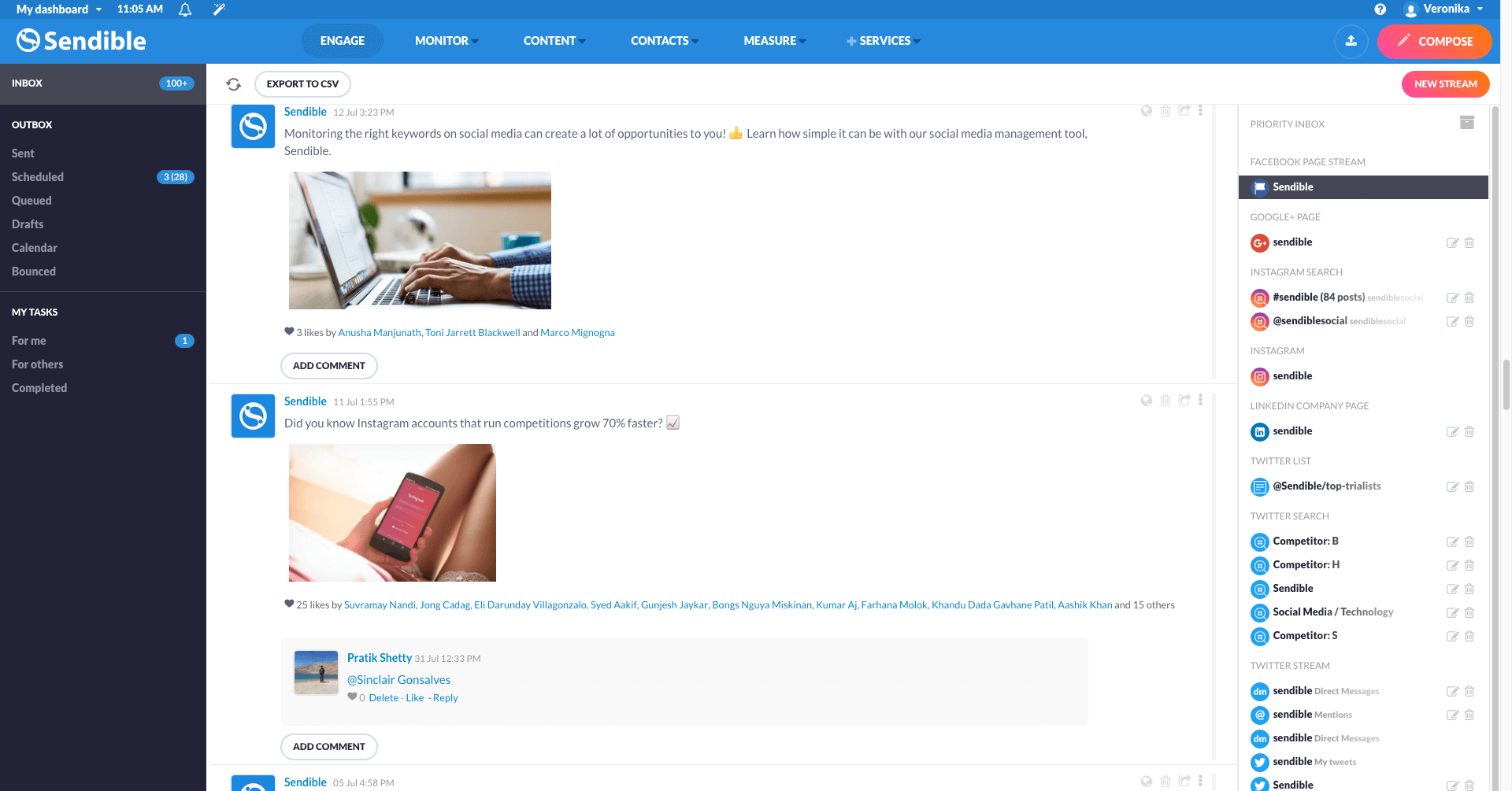Delete the Competitor: S stream

1469,636
